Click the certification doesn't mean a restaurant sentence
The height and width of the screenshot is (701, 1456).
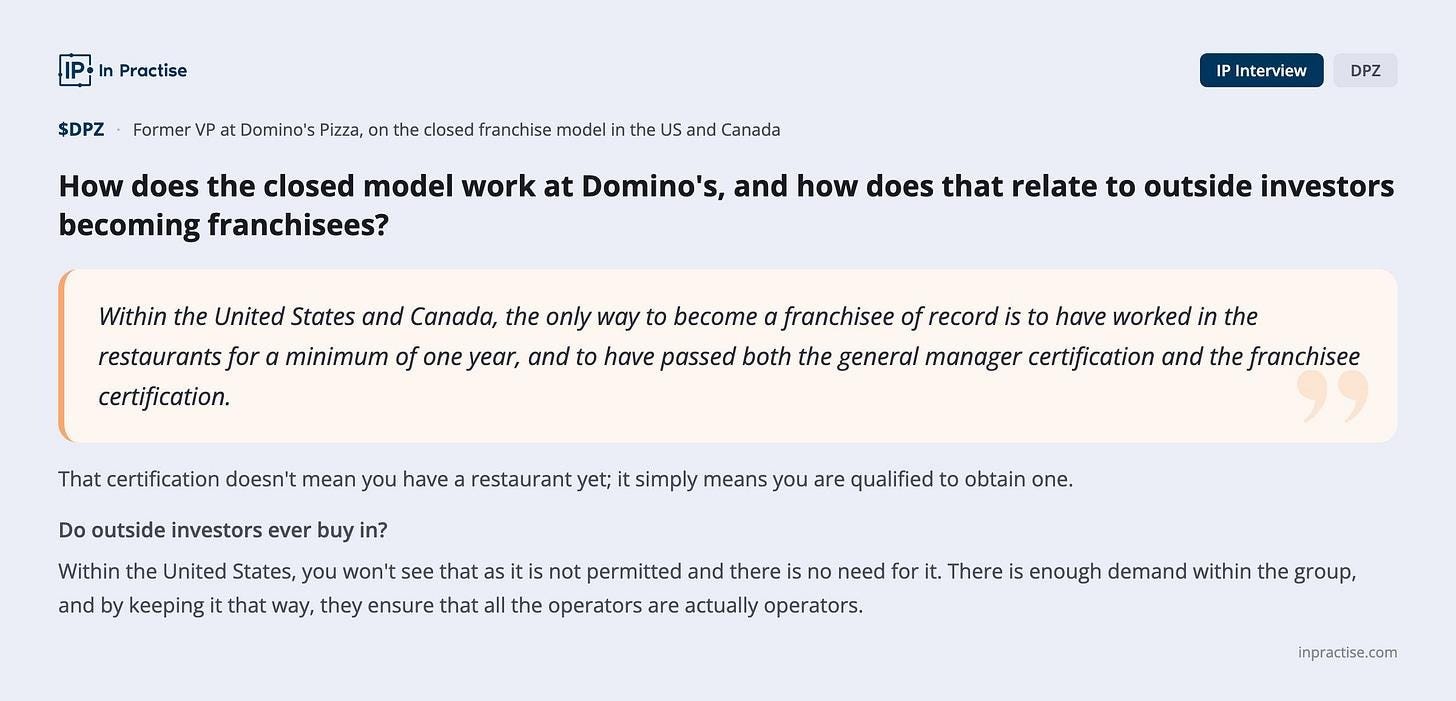pos(565,479)
